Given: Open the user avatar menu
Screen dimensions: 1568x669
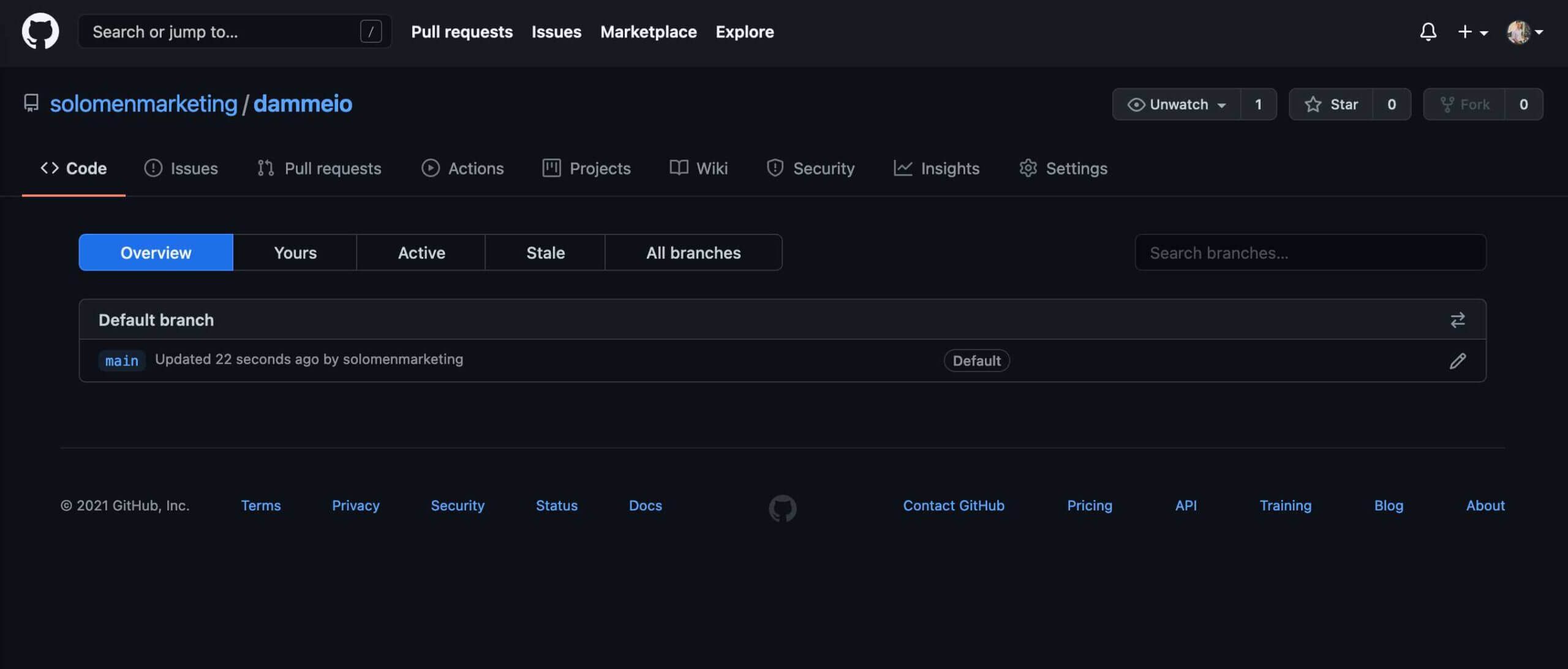Looking at the screenshot, I should coord(1525,31).
